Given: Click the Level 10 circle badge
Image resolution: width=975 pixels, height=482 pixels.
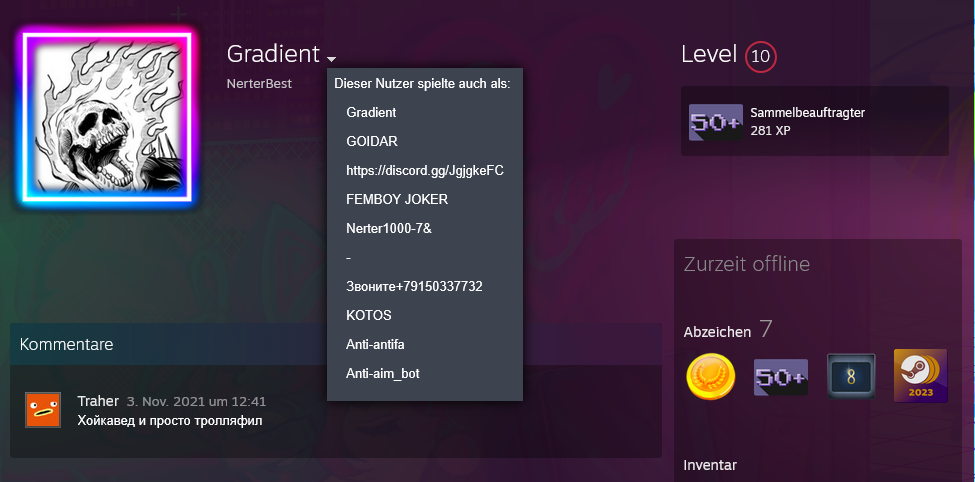Looking at the screenshot, I should point(760,56).
